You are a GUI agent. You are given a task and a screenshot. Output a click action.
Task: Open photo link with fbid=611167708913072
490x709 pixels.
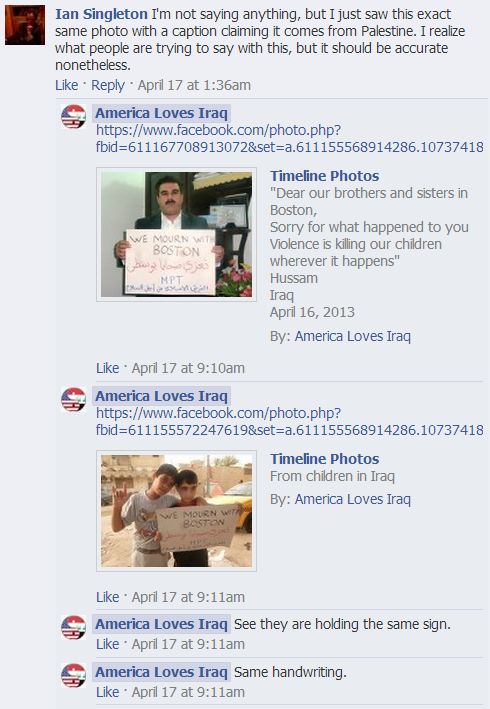tap(290, 138)
